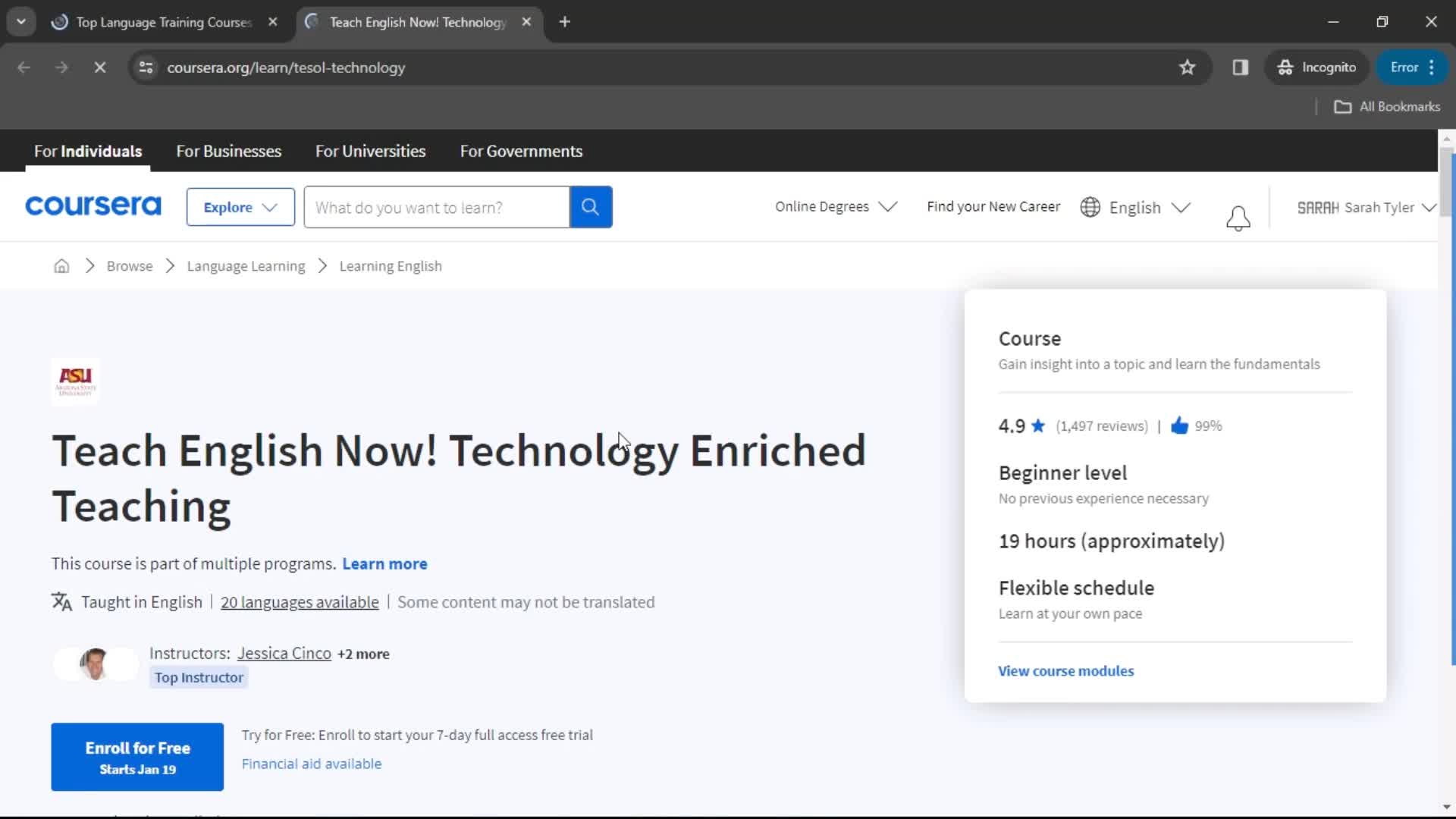Bookmark page with star icon

pos(1187,67)
